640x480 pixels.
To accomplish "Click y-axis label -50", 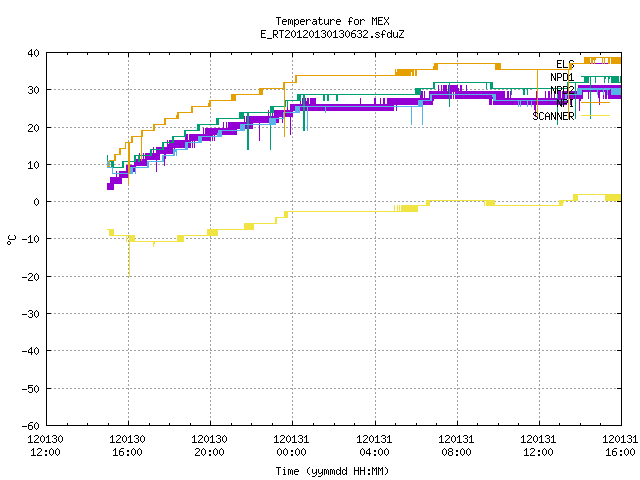I will click(x=31, y=389).
